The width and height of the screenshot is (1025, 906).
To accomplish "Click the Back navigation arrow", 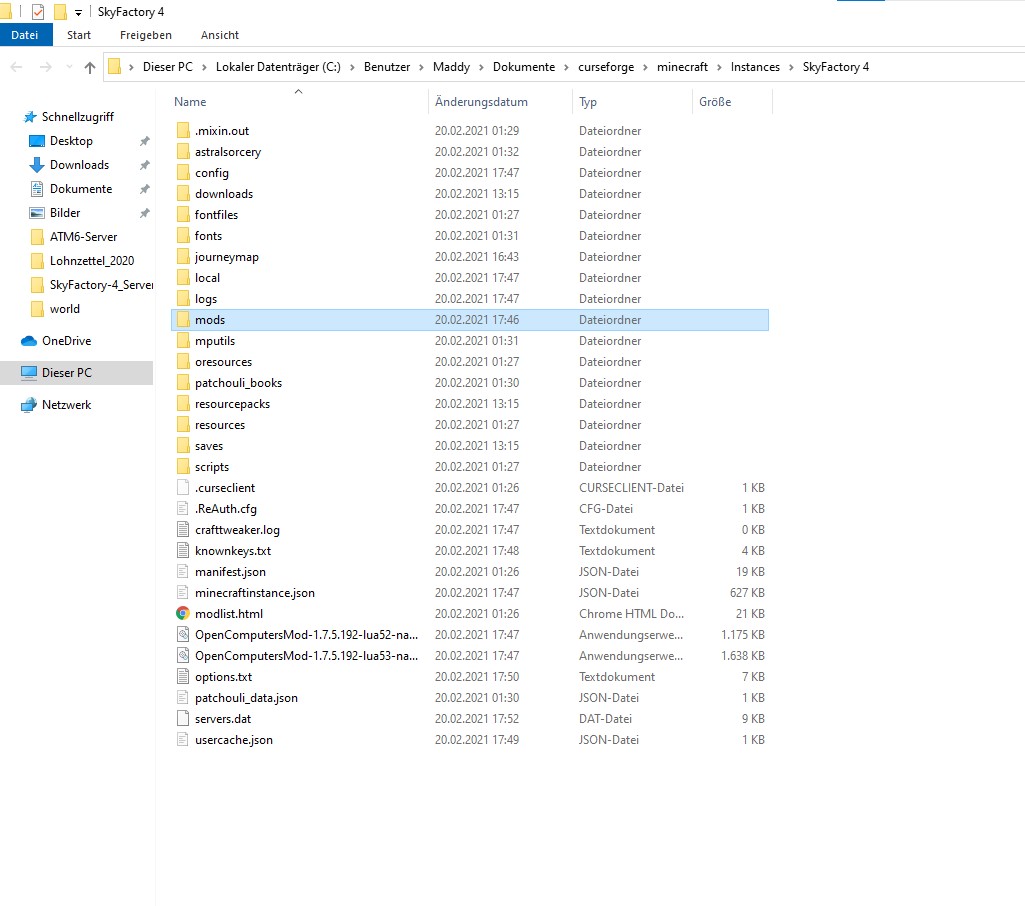I will click(x=17, y=67).
